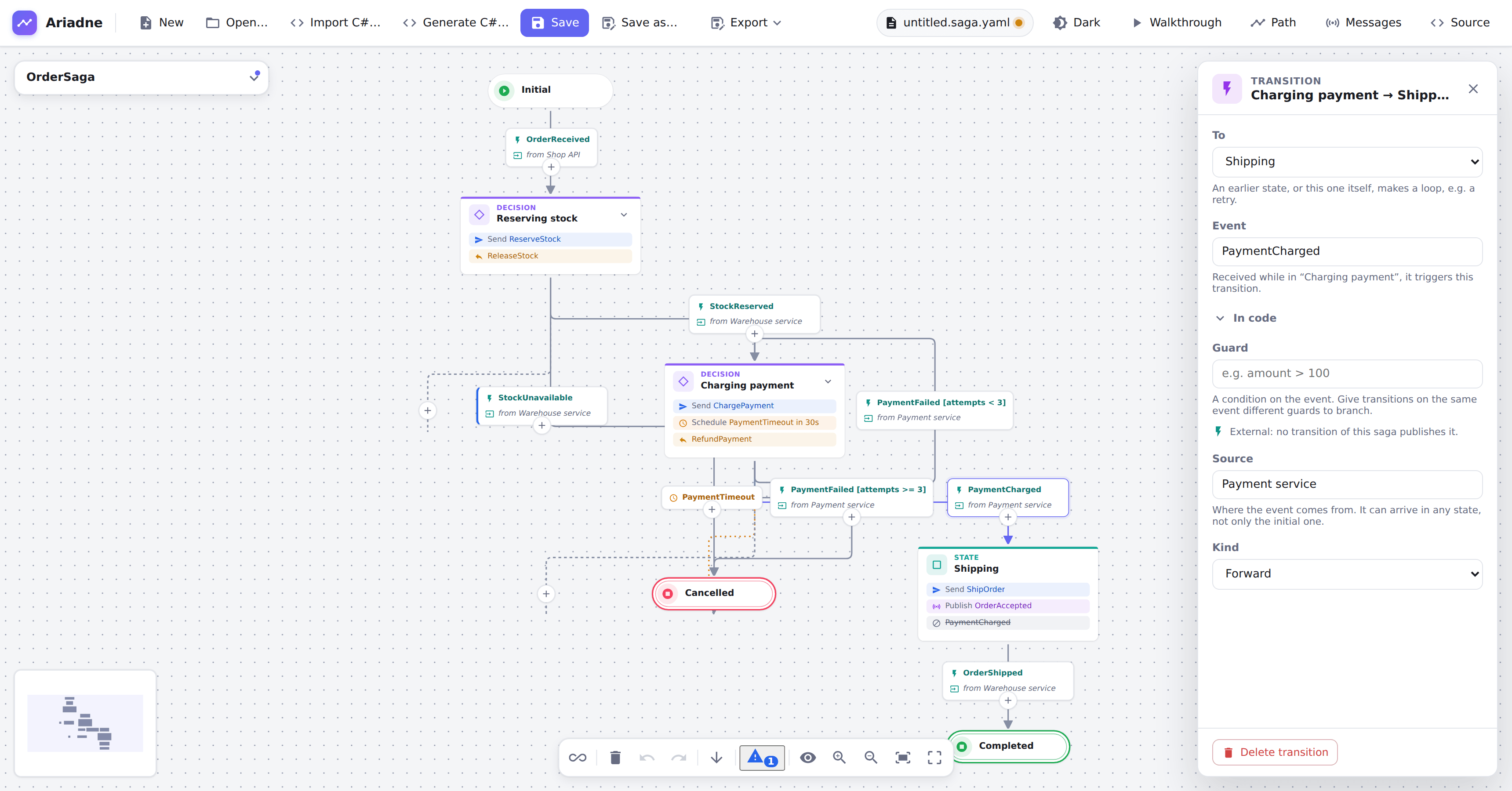
Task: Click the plus below StockUnavailable event
Action: click(x=541, y=425)
